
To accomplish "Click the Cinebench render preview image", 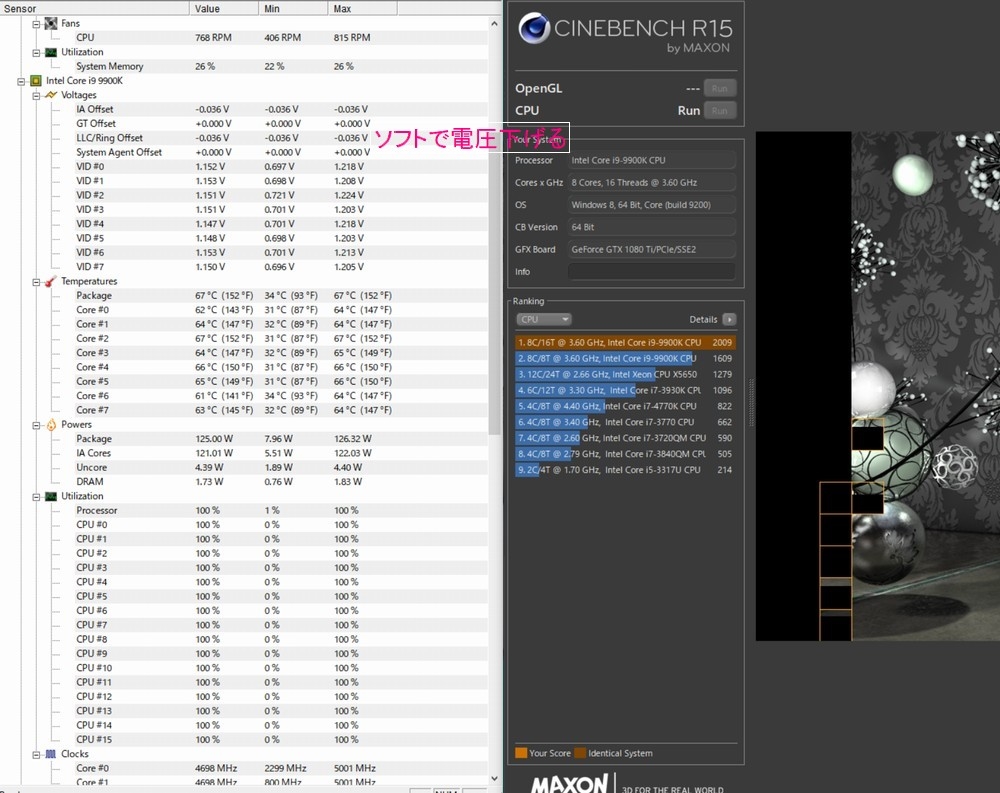I will (x=878, y=386).
